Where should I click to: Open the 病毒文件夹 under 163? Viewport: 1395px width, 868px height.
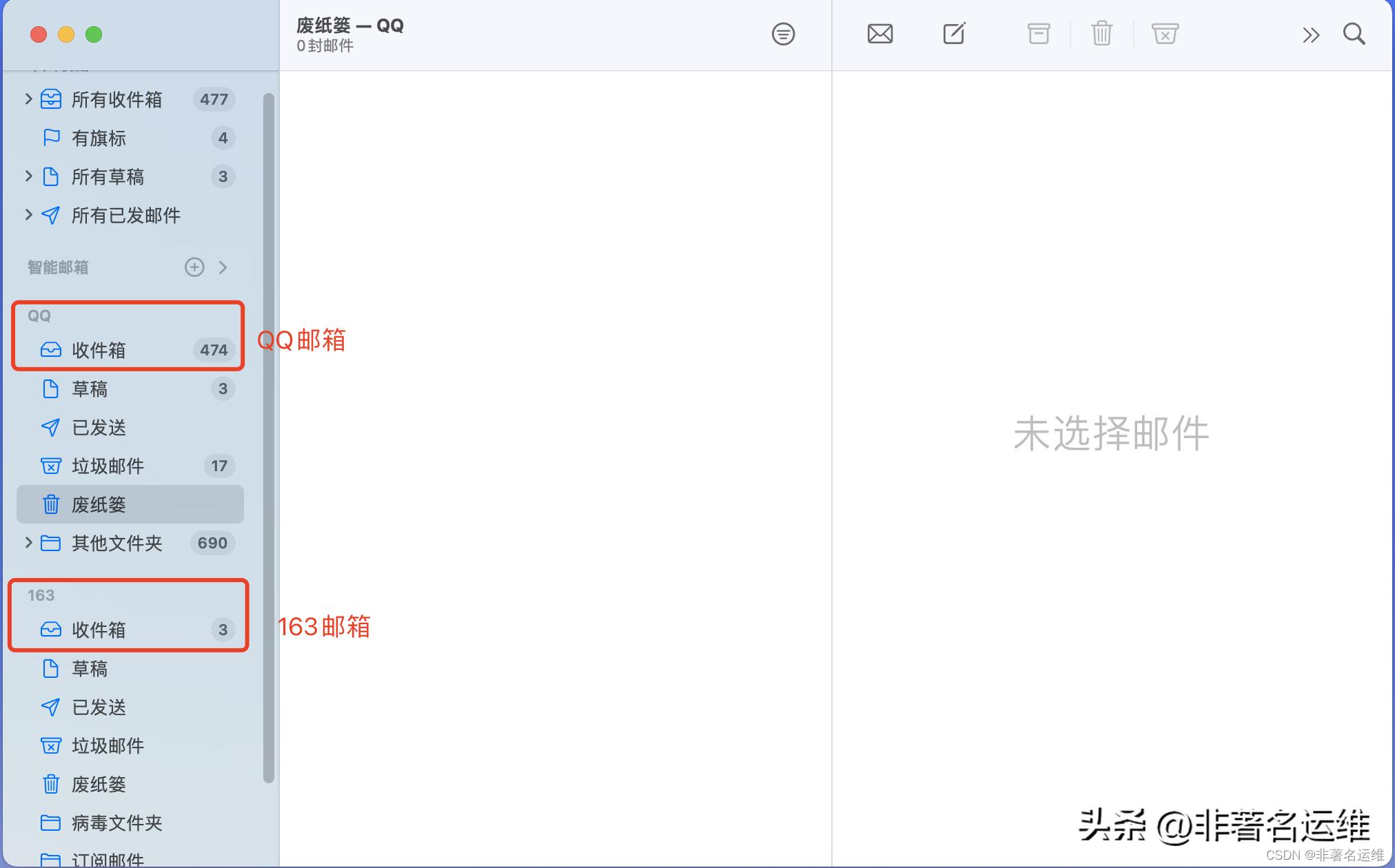coord(116,823)
